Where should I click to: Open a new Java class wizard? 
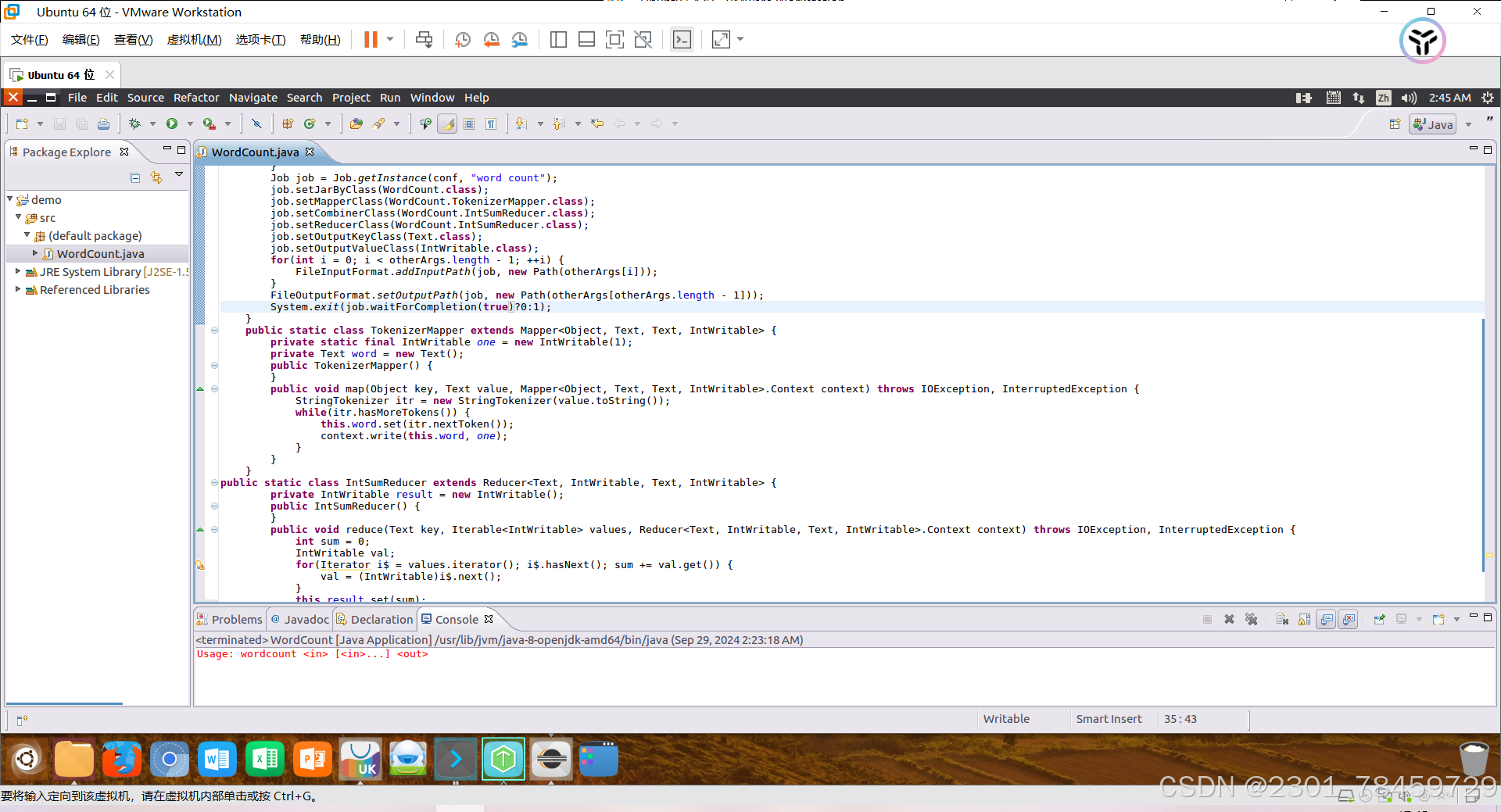tap(310, 123)
